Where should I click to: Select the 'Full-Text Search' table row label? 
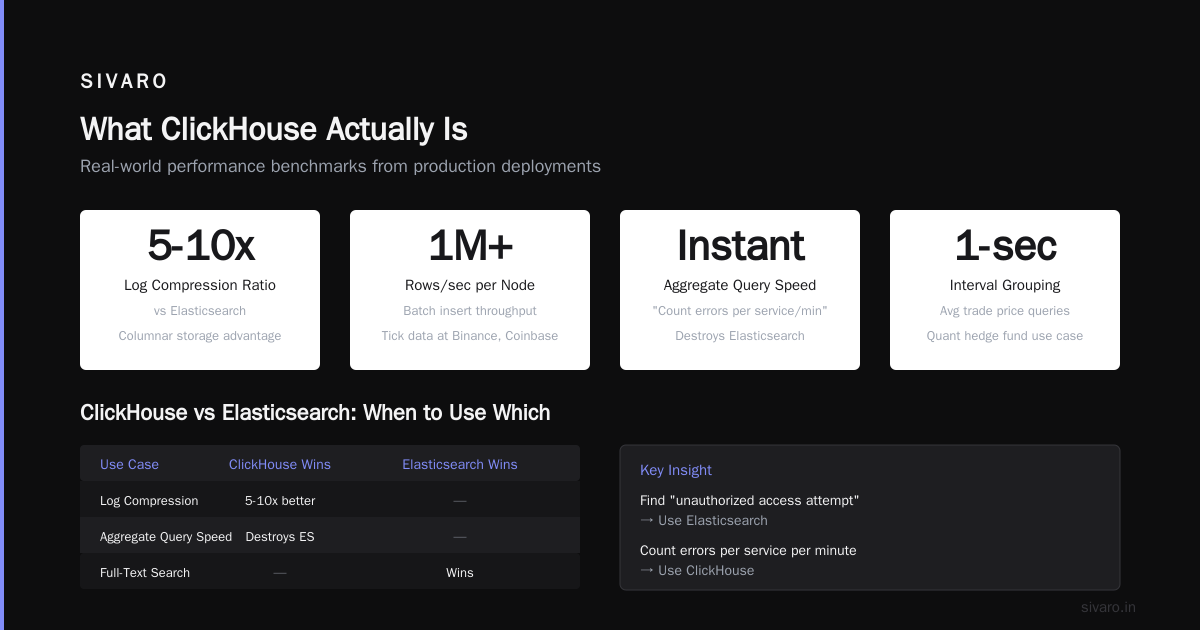pos(145,573)
